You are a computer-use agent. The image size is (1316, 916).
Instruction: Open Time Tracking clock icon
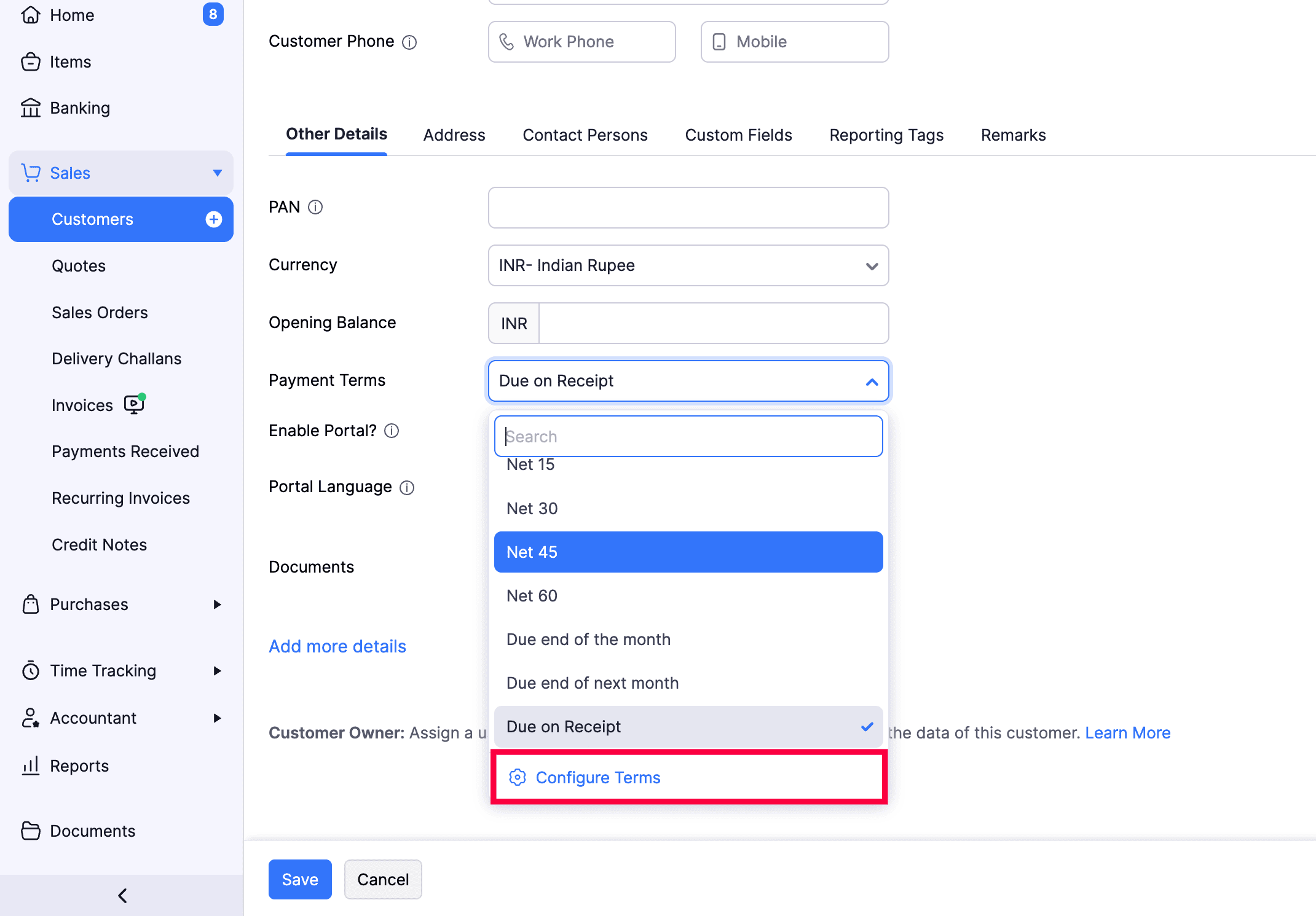[x=30, y=670]
